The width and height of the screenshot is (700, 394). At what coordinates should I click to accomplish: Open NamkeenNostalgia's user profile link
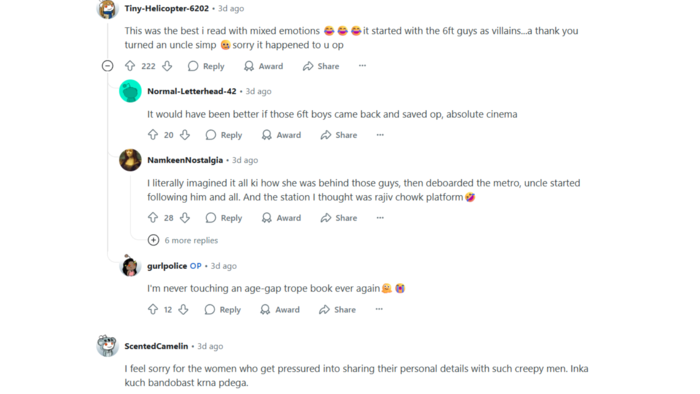pos(185,160)
